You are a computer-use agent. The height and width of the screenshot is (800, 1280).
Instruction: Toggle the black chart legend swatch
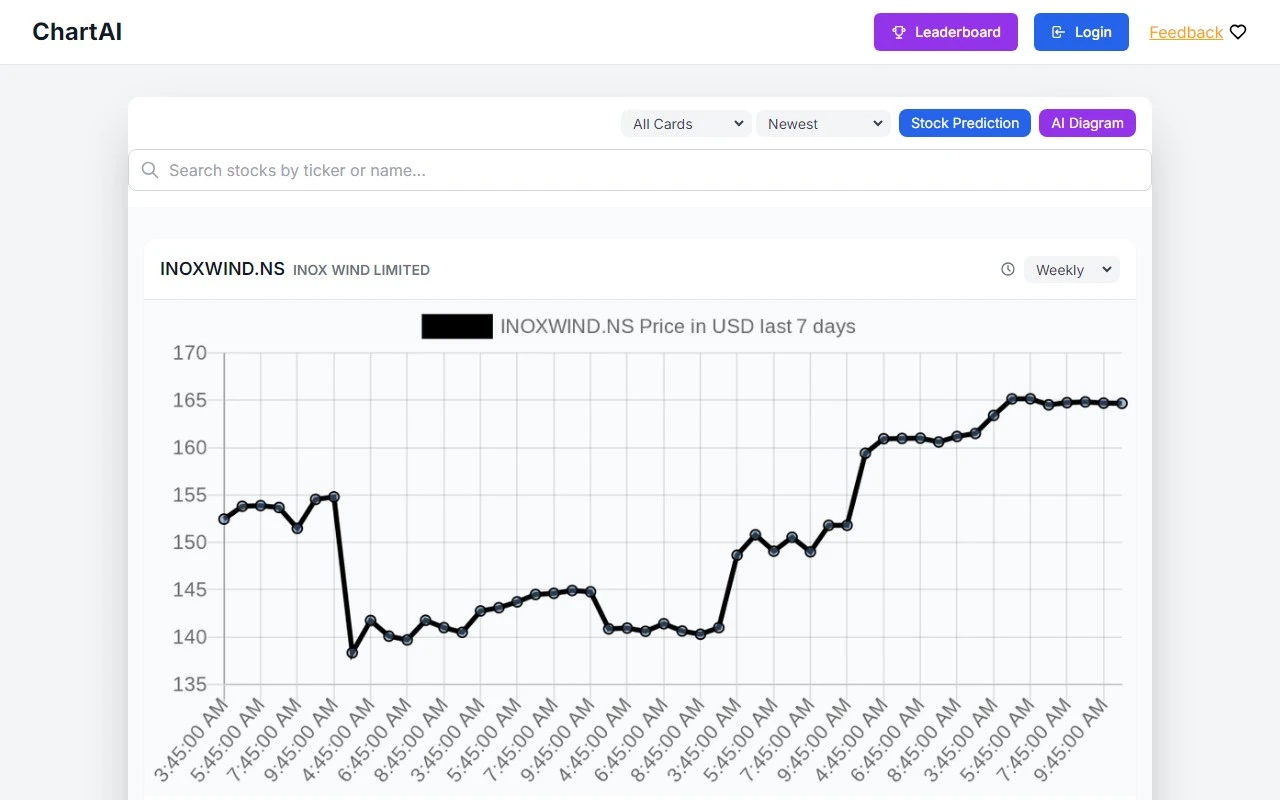pos(457,327)
